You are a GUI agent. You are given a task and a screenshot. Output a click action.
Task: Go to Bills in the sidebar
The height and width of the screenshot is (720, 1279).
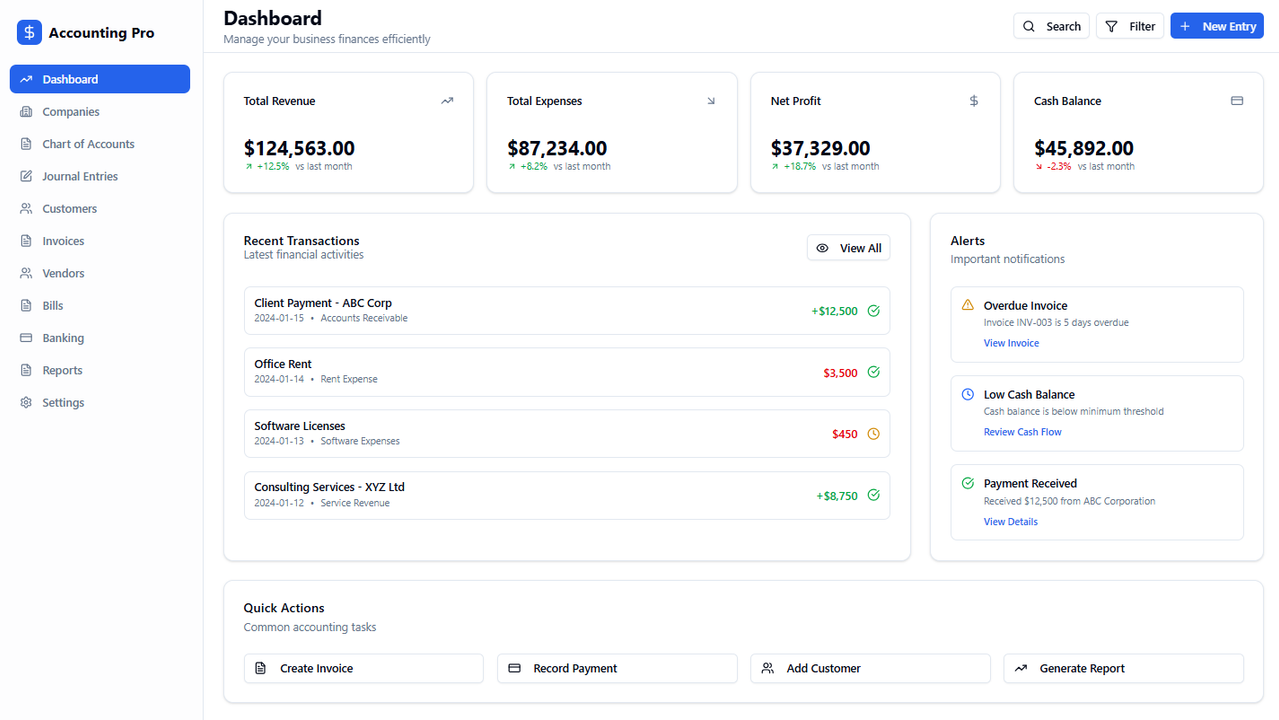click(100, 306)
